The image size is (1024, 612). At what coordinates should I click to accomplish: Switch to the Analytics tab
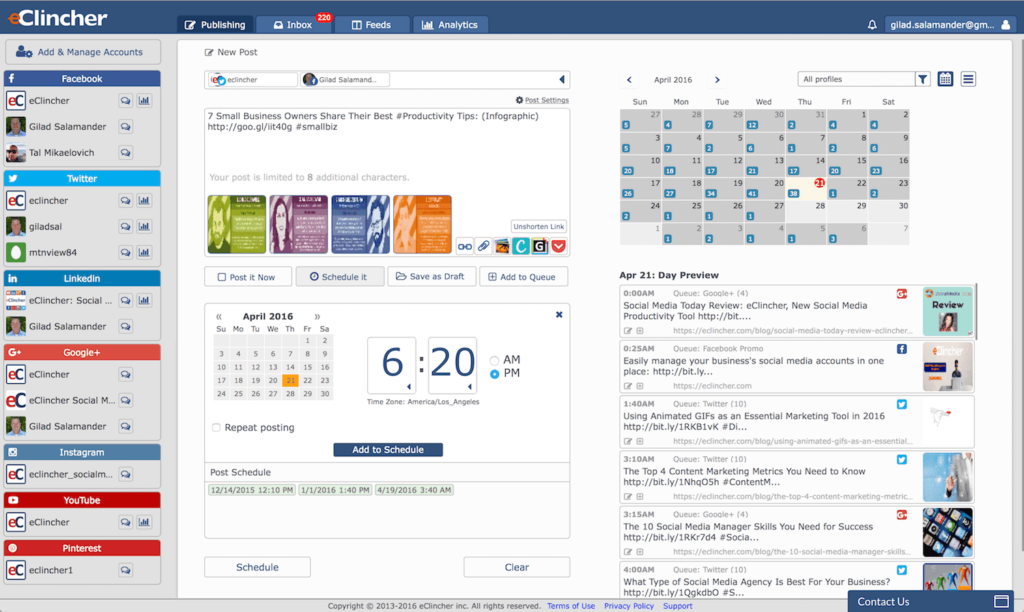[450, 25]
